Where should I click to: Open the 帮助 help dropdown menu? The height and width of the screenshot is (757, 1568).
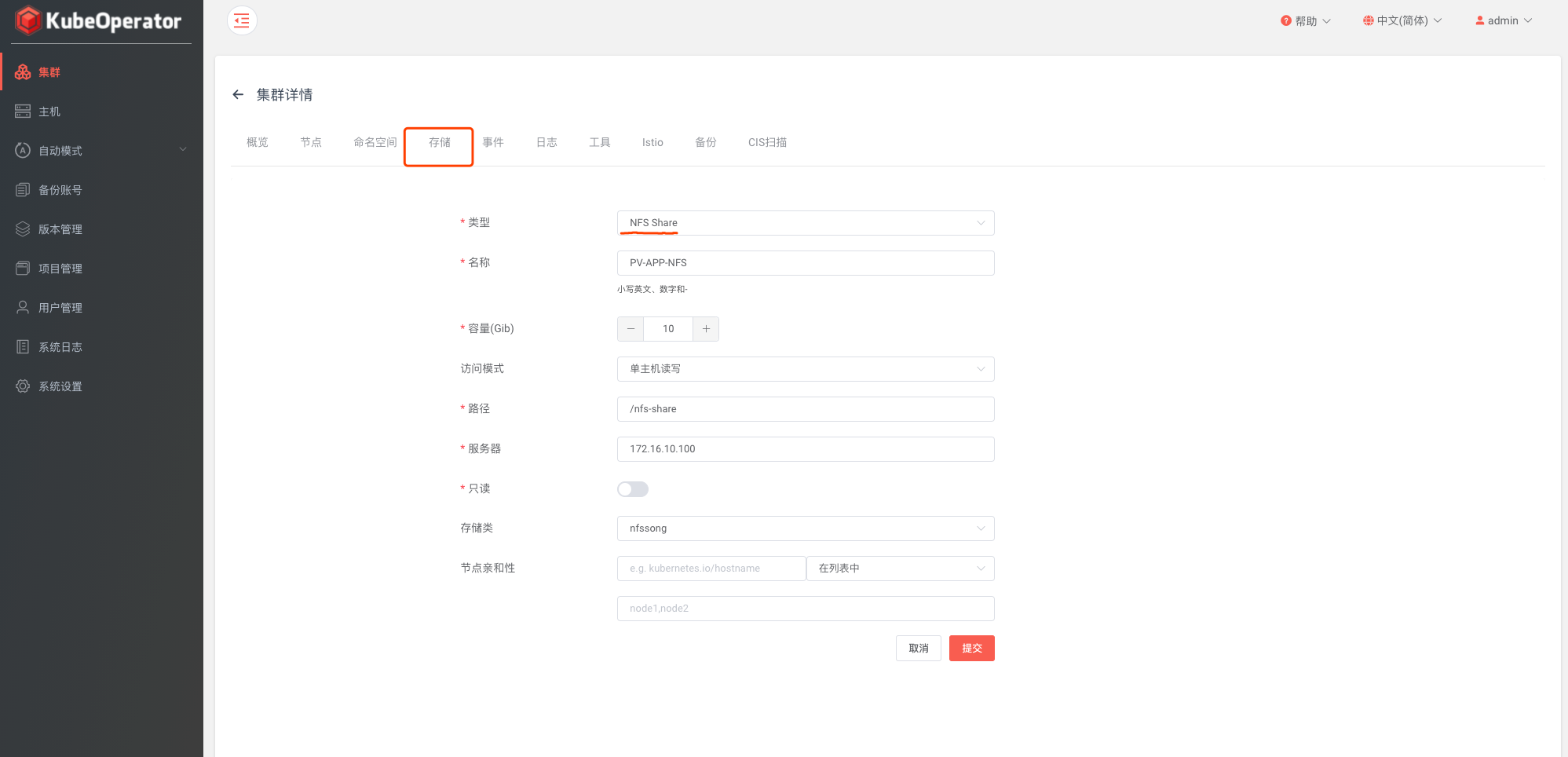point(1306,20)
